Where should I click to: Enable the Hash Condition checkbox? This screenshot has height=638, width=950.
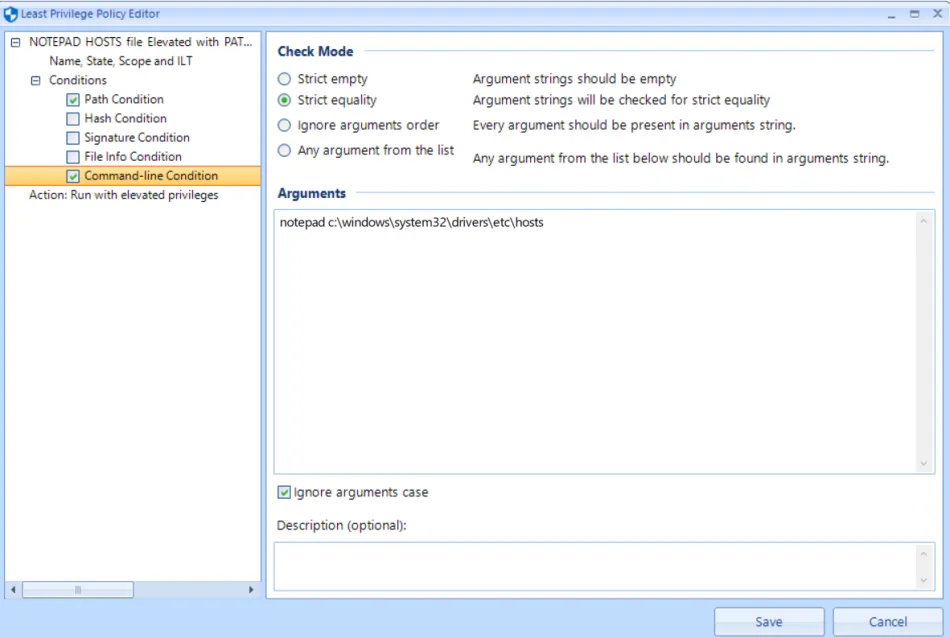click(73, 119)
